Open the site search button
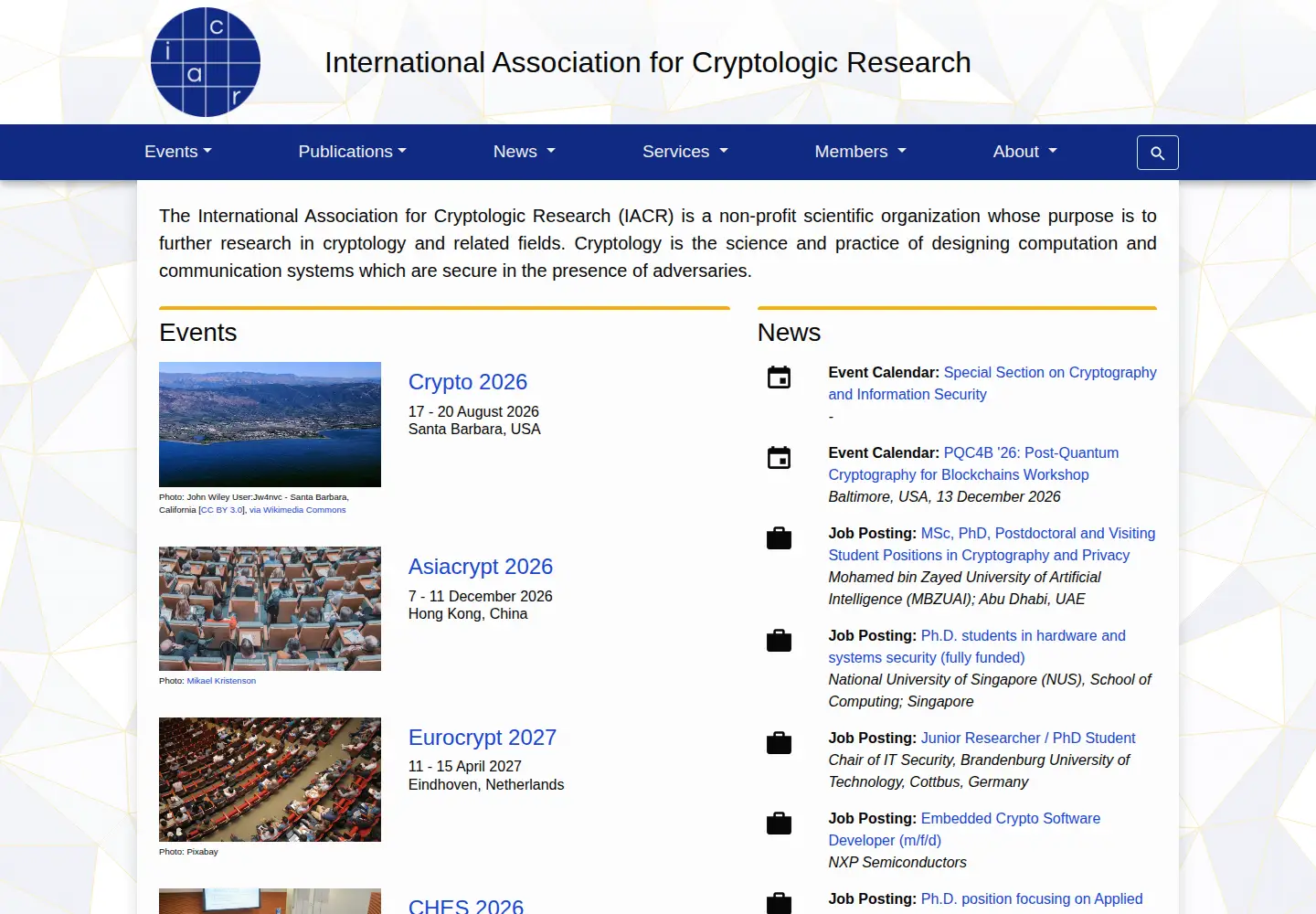The height and width of the screenshot is (914, 1316). coord(1157,153)
